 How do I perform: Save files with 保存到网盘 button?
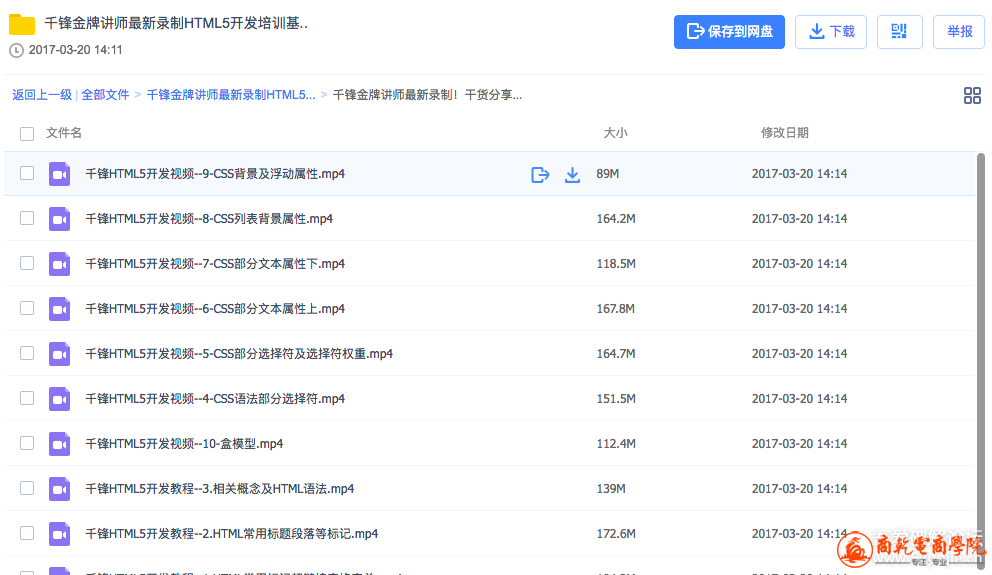[729, 32]
